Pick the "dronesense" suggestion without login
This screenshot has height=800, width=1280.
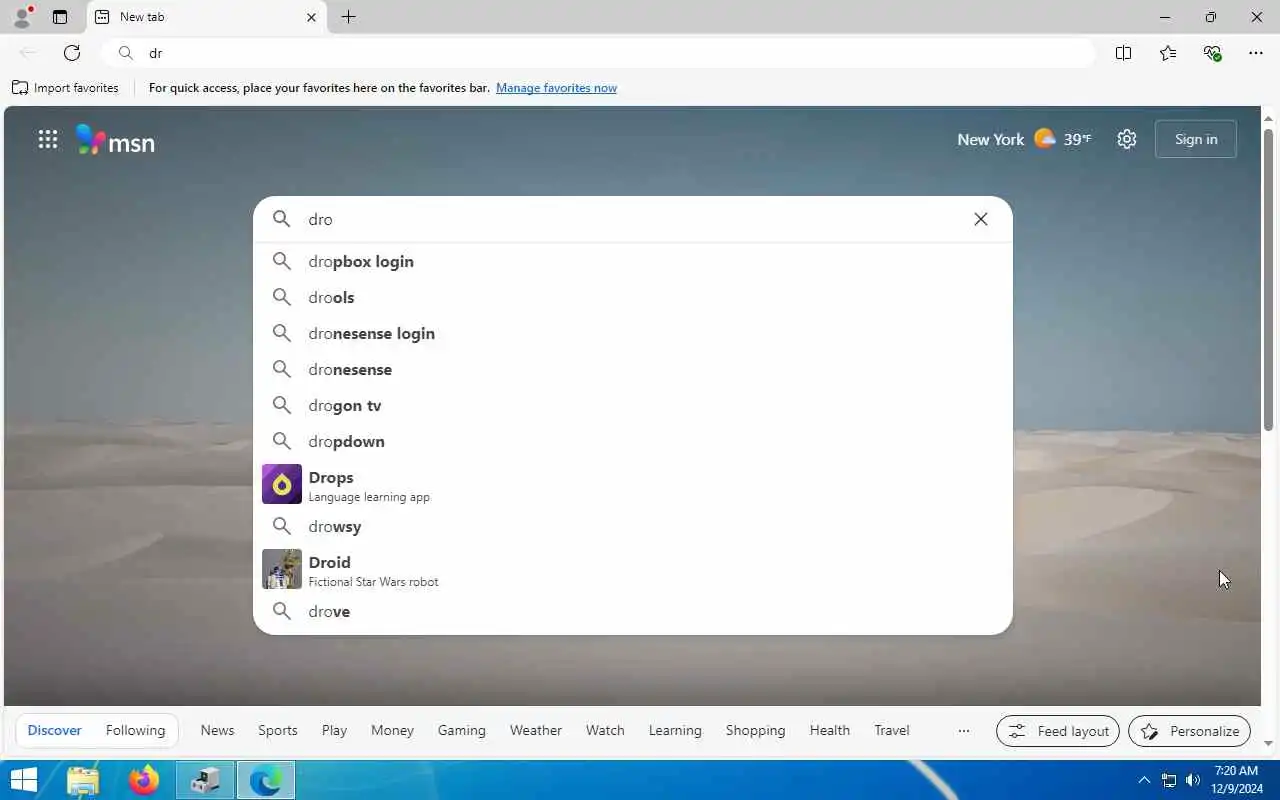(633, 369)
